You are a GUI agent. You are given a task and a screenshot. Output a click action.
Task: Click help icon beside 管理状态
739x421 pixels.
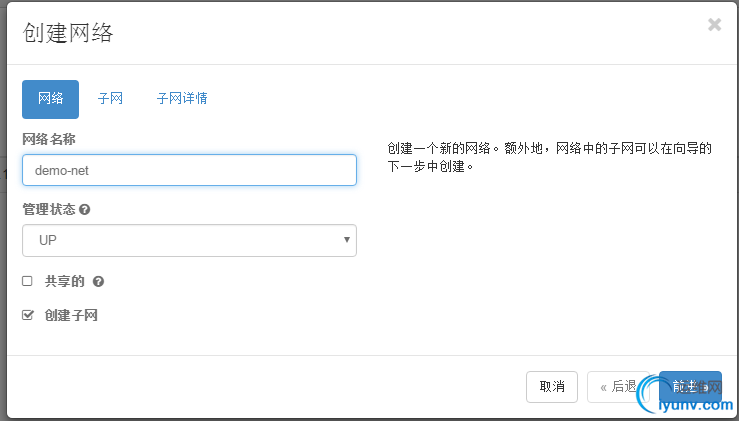click(x=85, y=210)
